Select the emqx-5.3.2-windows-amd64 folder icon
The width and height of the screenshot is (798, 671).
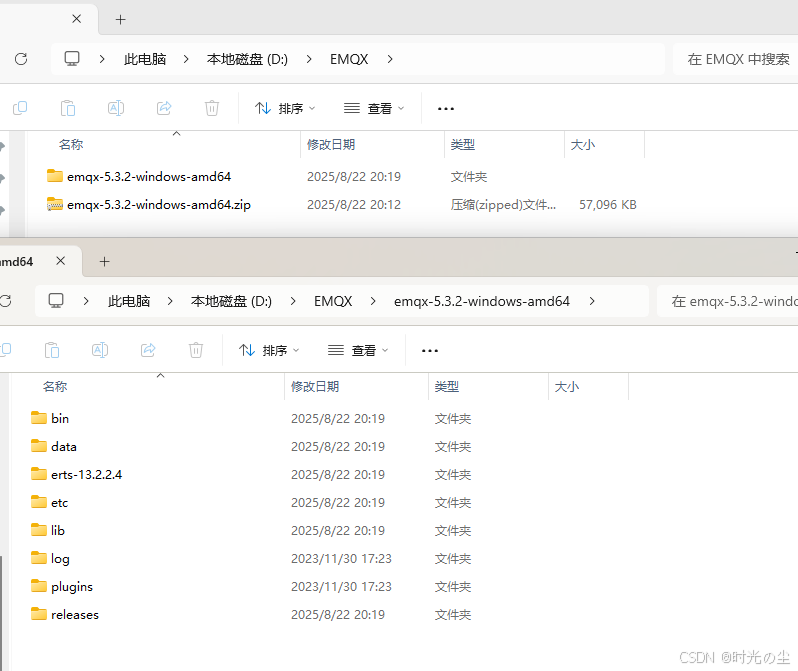54,176
